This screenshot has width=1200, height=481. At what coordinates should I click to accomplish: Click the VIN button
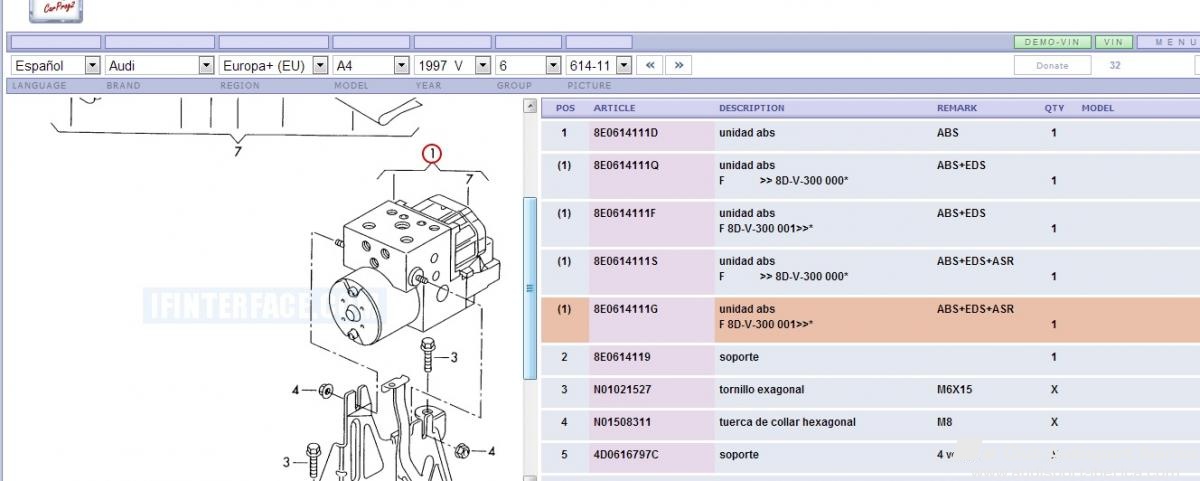point(1113,42)
